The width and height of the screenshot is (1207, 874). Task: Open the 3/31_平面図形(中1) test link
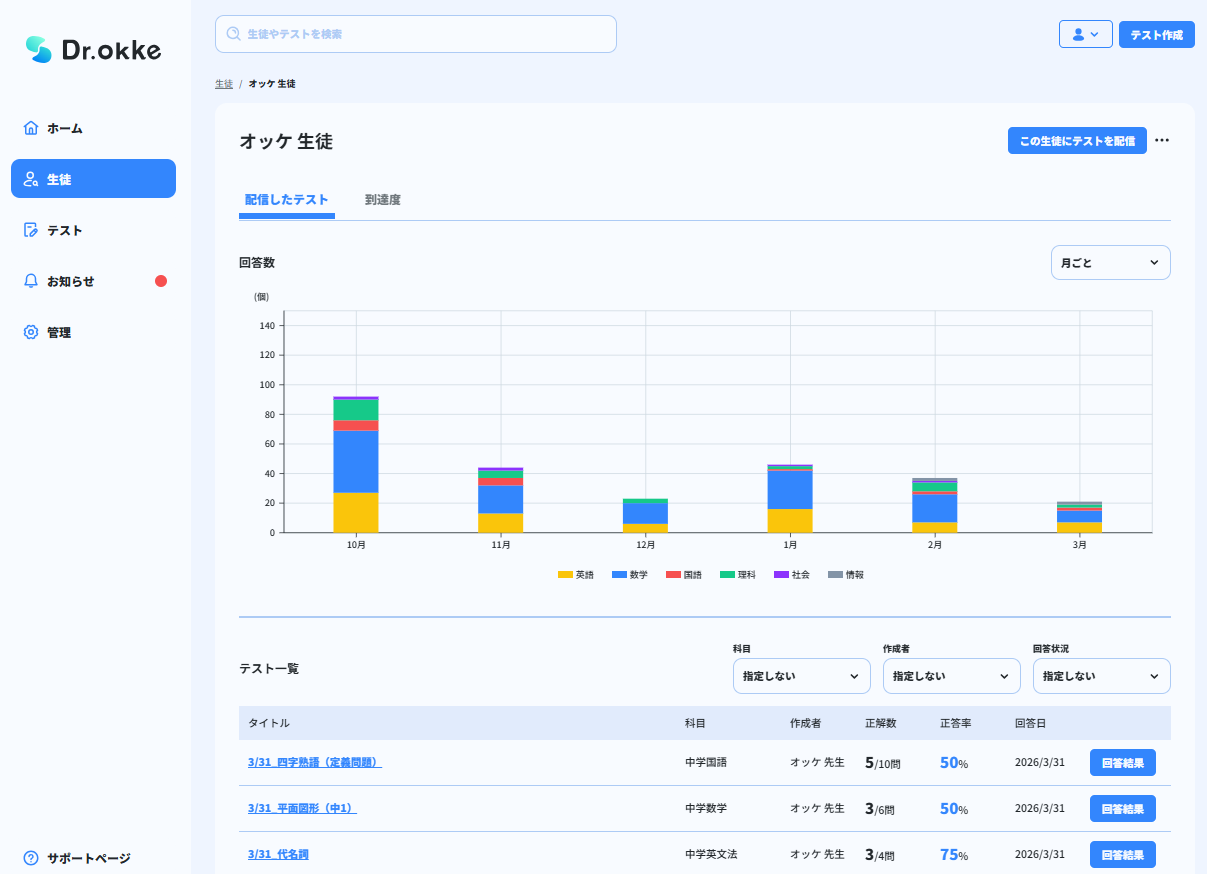pyautogui.click(x=302, y=808)
